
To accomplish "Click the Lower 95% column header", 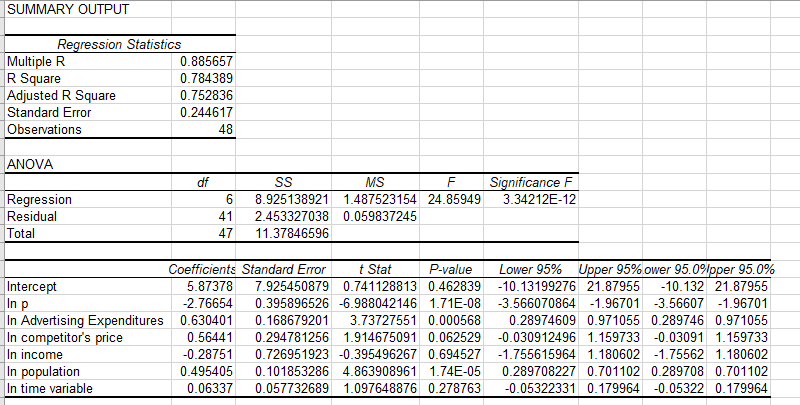I will (x=531, y=269).
